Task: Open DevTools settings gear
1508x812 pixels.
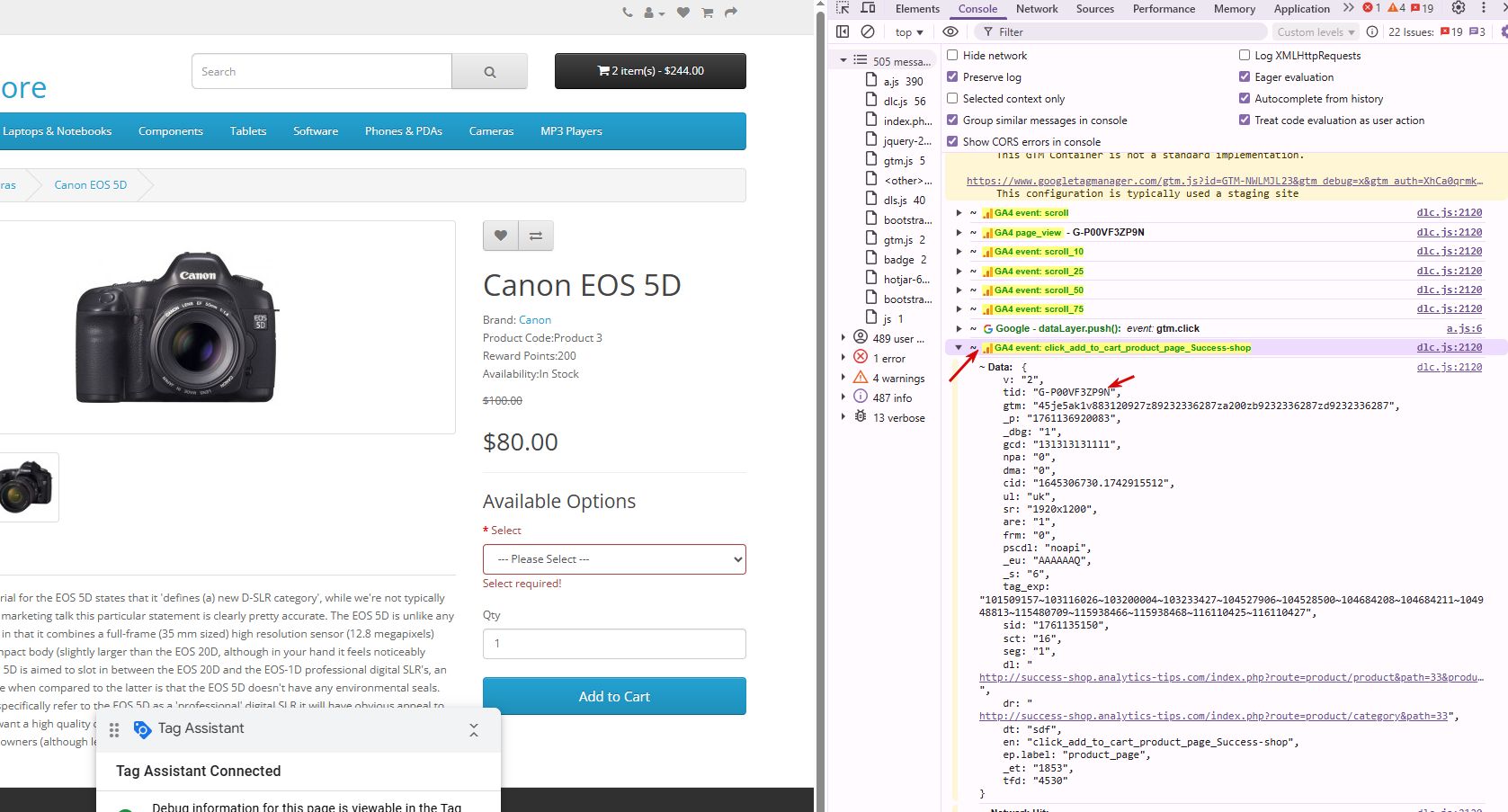Action: tap(1459, 8)
